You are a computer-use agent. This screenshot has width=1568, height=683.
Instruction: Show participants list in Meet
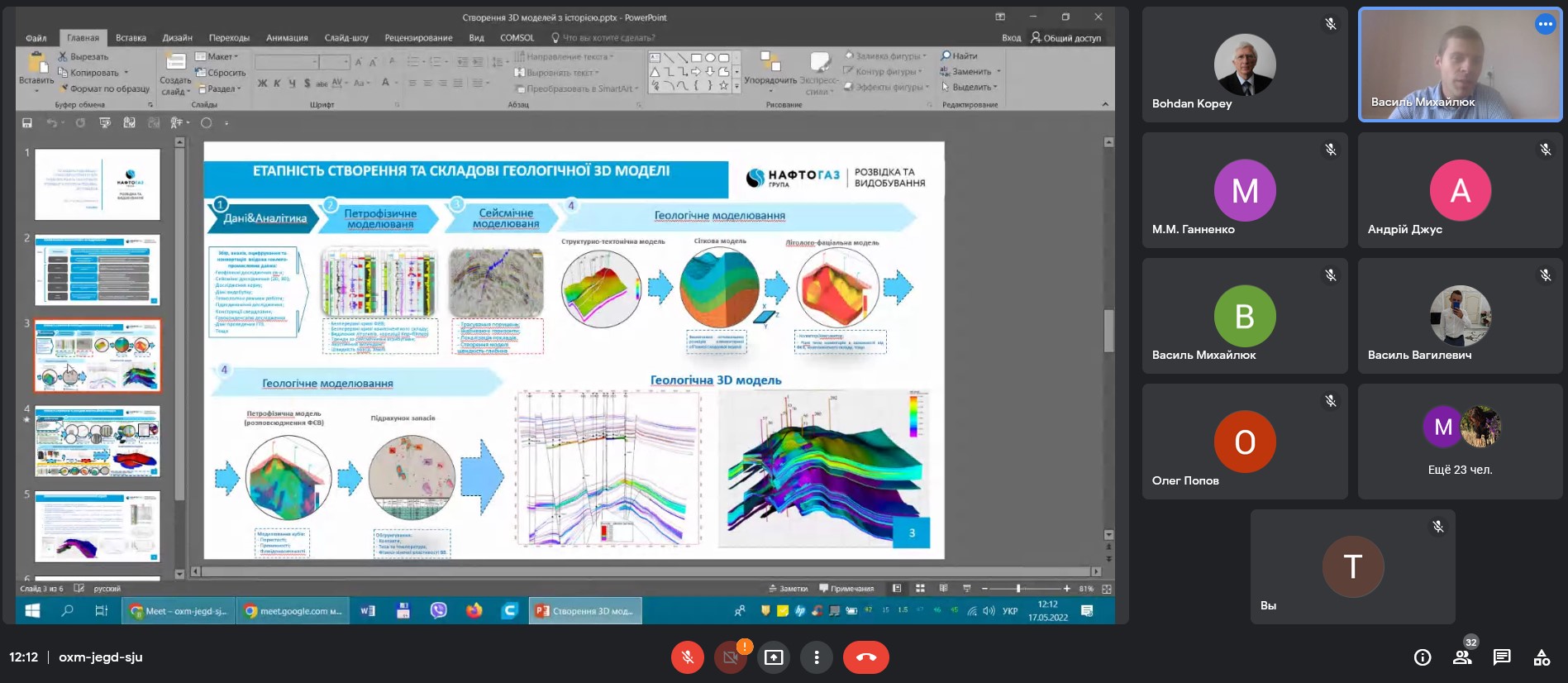tap(1462, 657)
